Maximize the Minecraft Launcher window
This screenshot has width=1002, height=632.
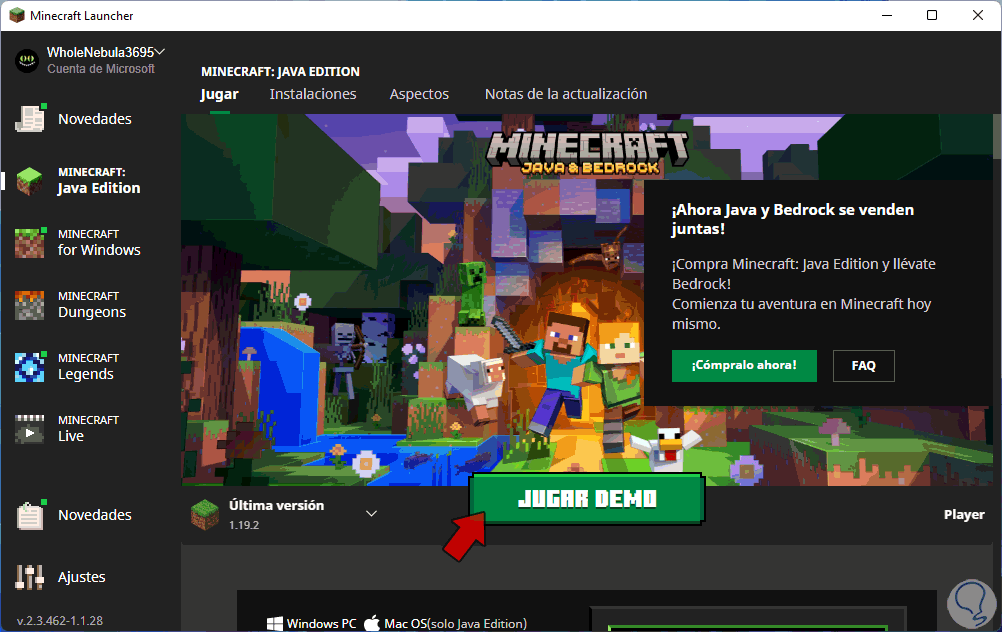(x=932, y=15)
